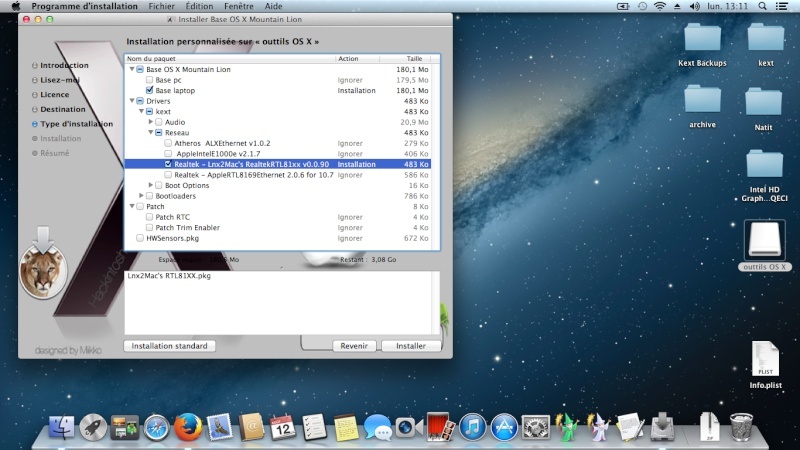Open Programme d'installation menu
This screenshot has height=450, width=800.
click(85, 6)
